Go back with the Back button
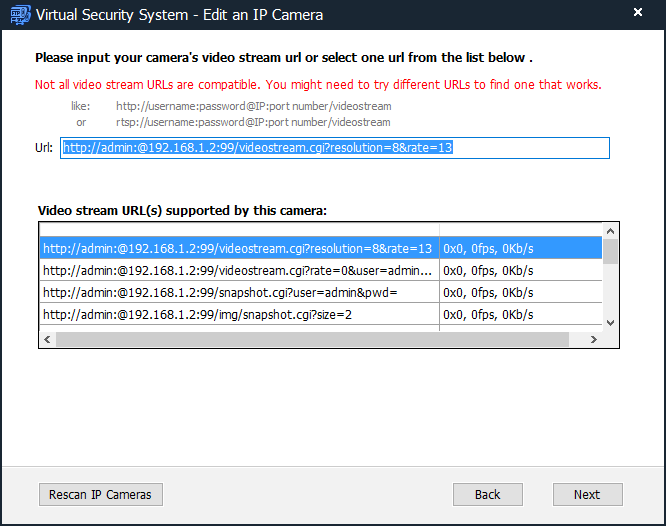The width and height of the screenshot is (666, 526). 488,495
